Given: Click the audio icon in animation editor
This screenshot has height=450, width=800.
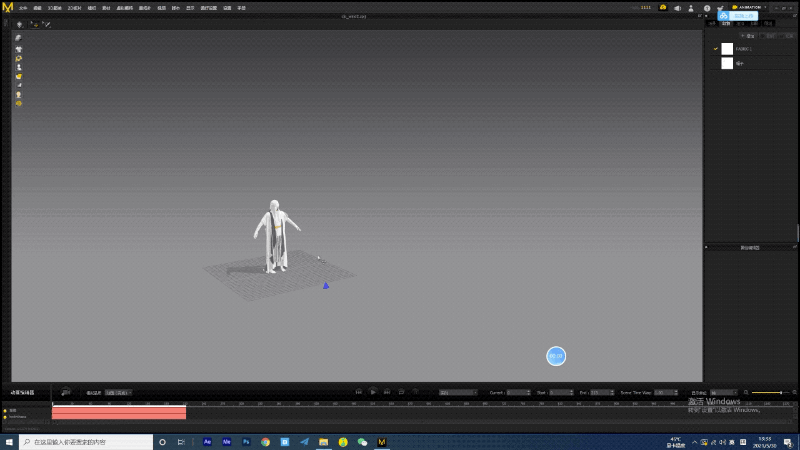Looking at the screenshot, I should [66, 392].
